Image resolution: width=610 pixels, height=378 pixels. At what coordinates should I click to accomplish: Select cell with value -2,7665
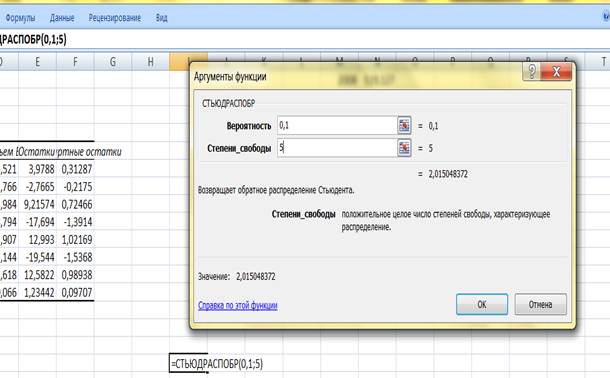click(x=37, y=187)
